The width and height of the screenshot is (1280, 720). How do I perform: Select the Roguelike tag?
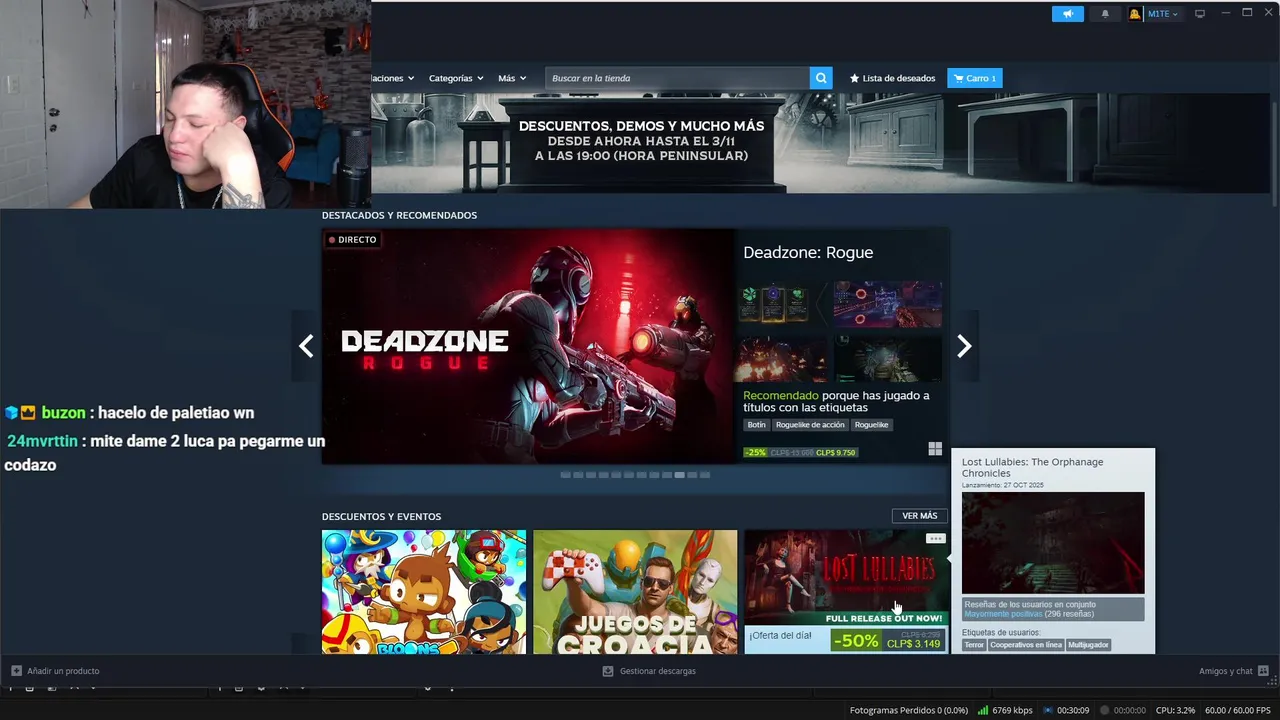[x=871, y=425]
